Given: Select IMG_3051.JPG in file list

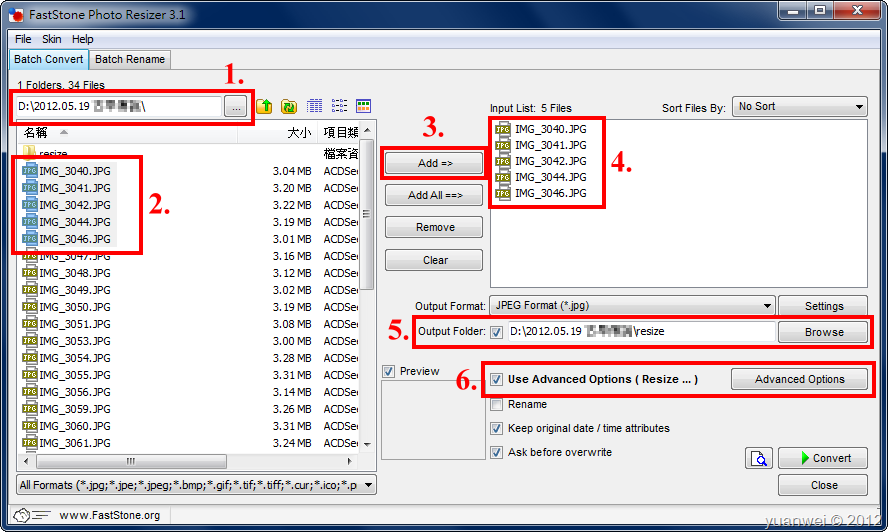Looking at the screenshot, I should 75,324.
